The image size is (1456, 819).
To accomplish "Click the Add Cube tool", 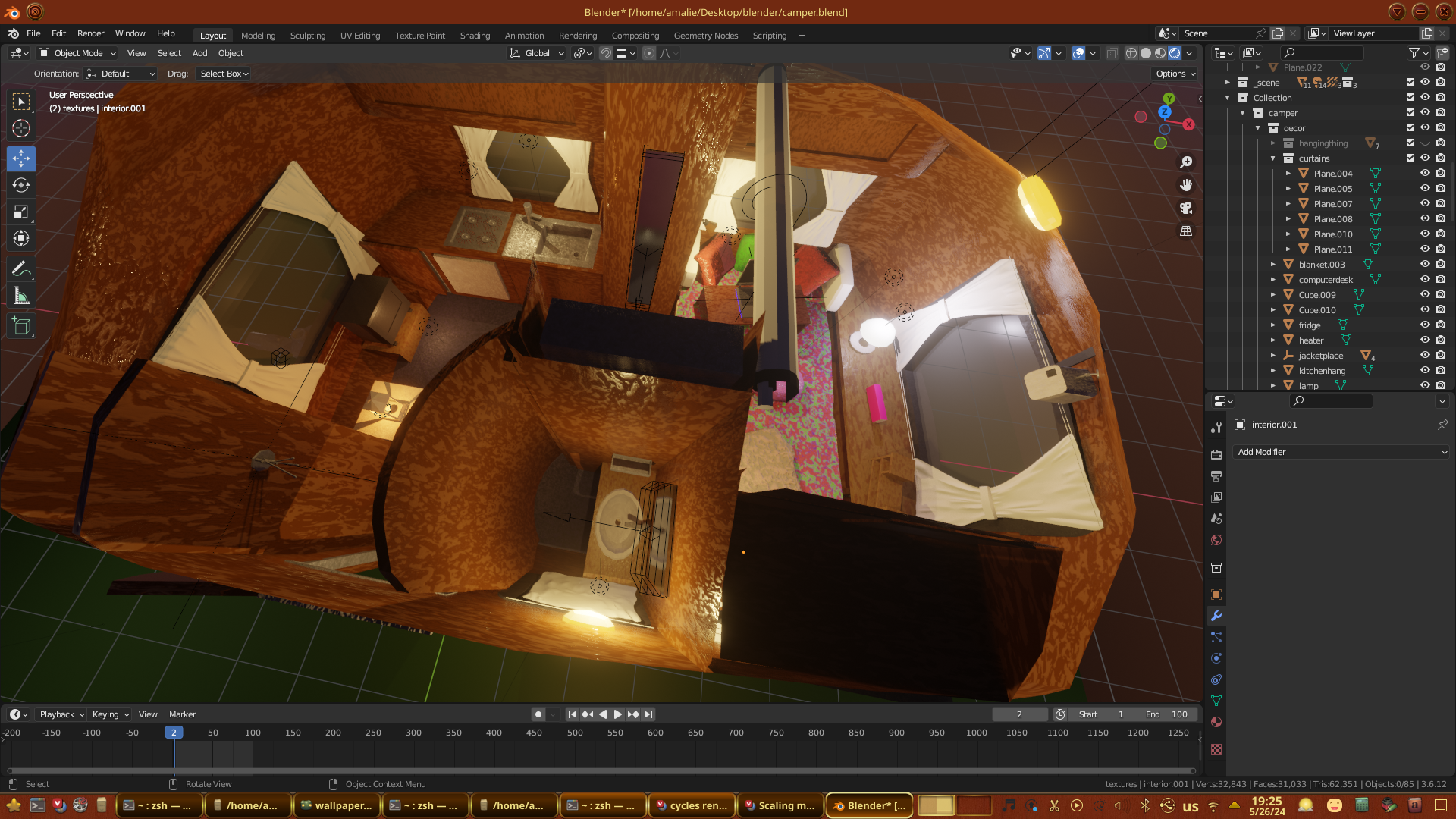I will click(x=21, y=327).
